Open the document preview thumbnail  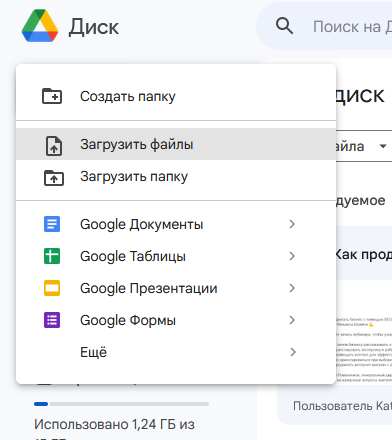pyautogui.click(x=364, y=333)
